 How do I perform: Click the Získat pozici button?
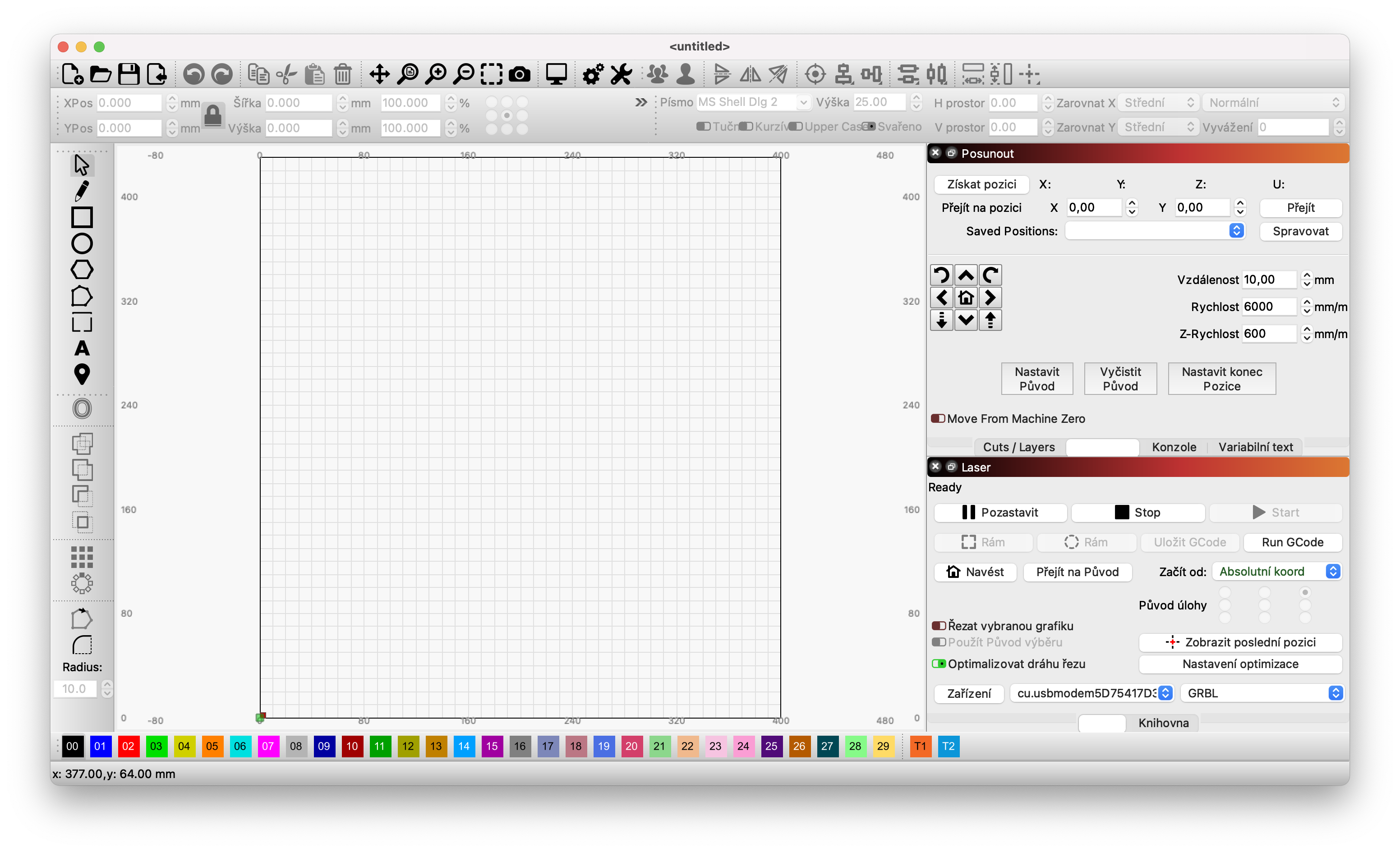tap(981, 184)
